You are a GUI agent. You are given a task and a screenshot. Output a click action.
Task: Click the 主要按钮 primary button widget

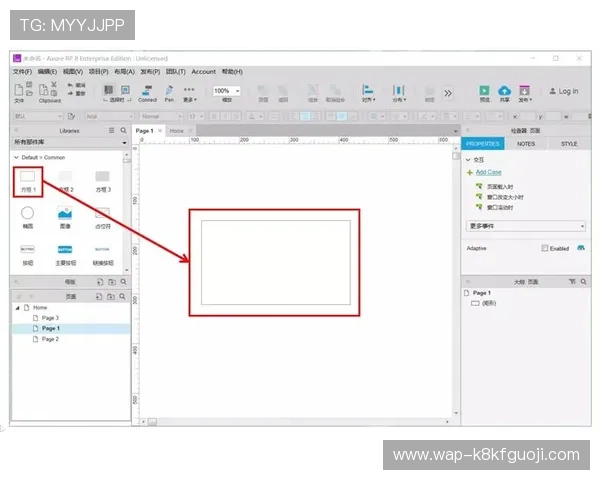(x=65, y=249)
